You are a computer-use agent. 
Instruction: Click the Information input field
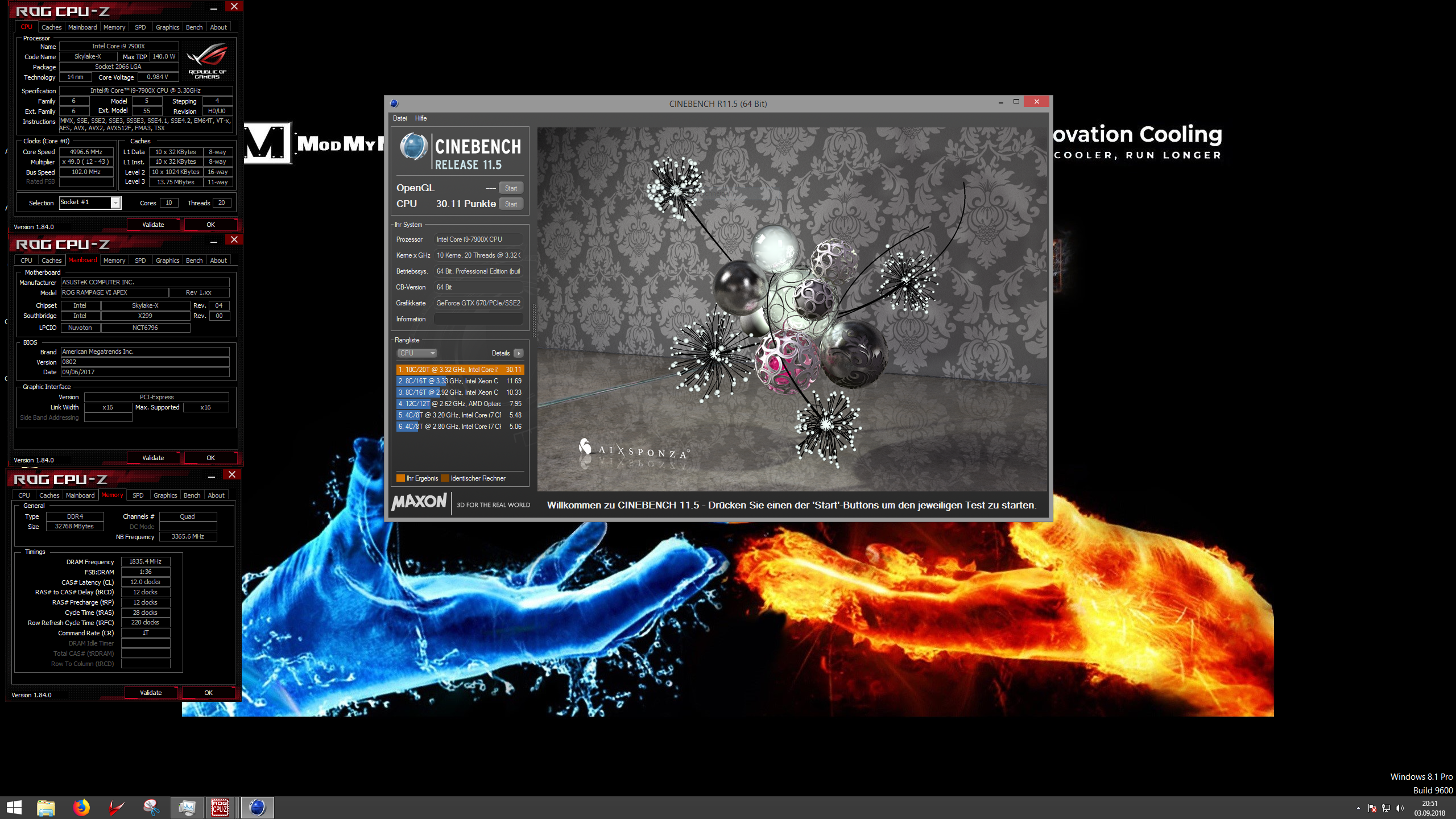pyautogui.click(x=478, y=319)
